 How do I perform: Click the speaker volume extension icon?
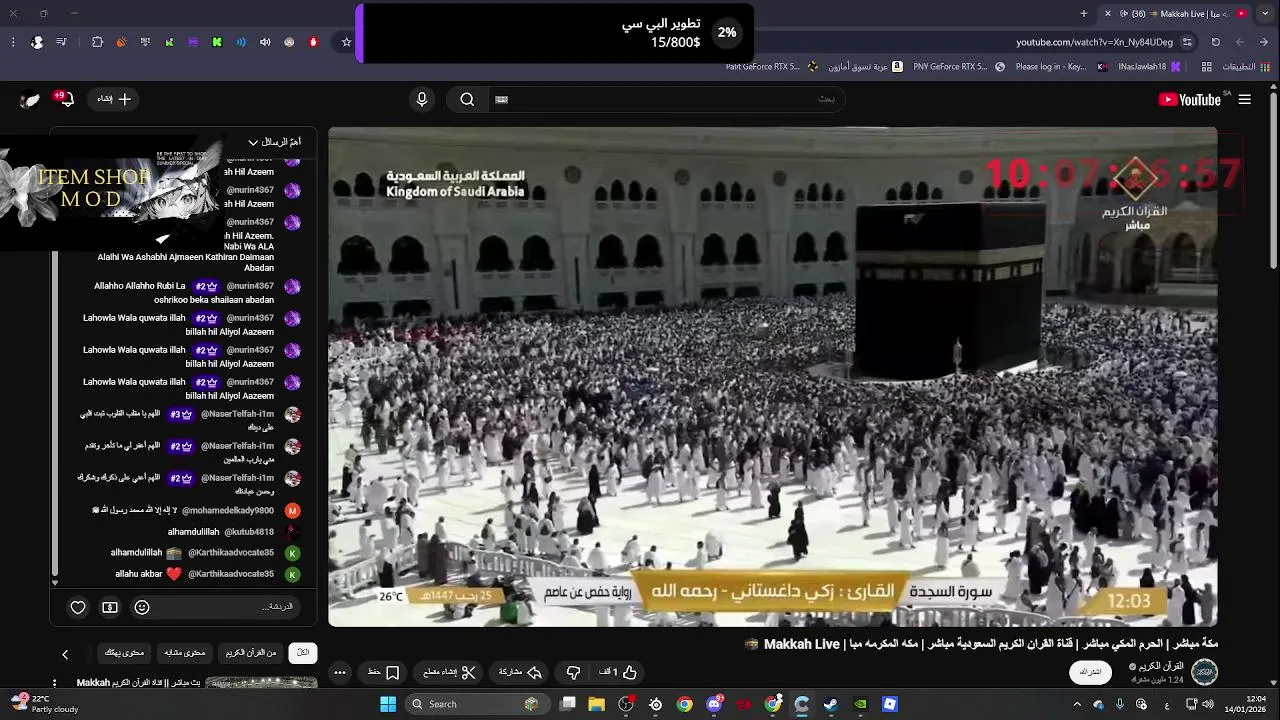265,42
